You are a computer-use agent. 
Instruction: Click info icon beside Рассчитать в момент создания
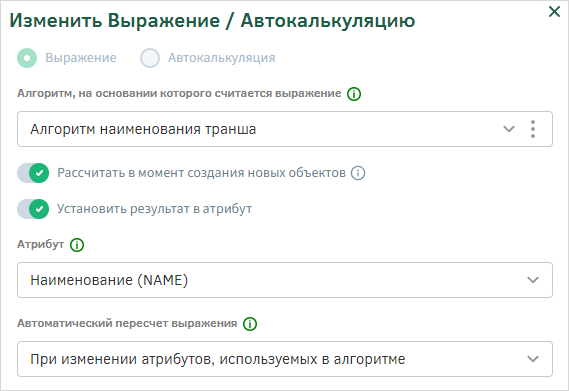tap(358, 173)
